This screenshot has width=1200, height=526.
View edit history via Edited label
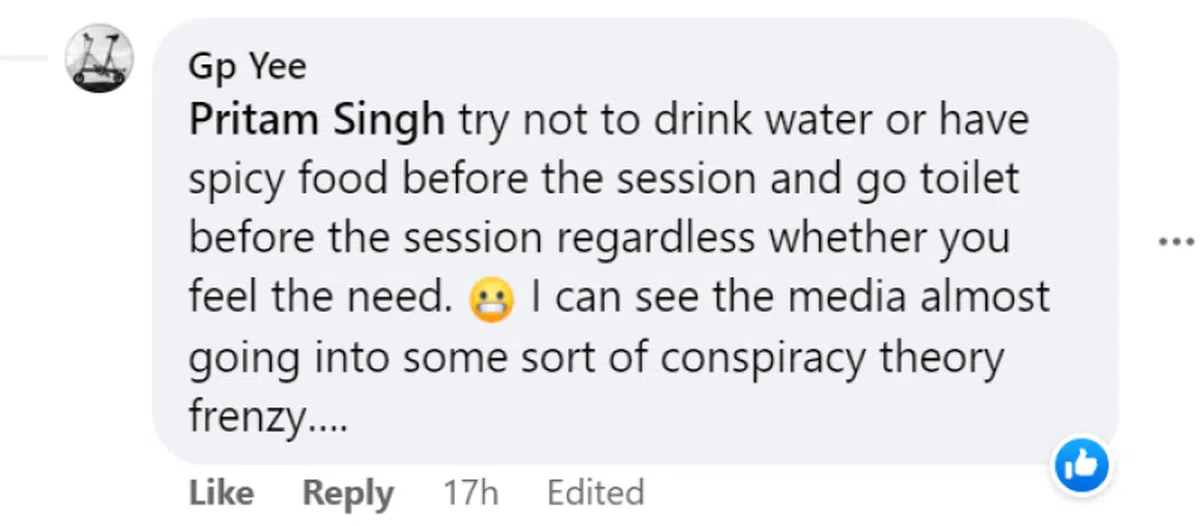[x=595, y=493]
